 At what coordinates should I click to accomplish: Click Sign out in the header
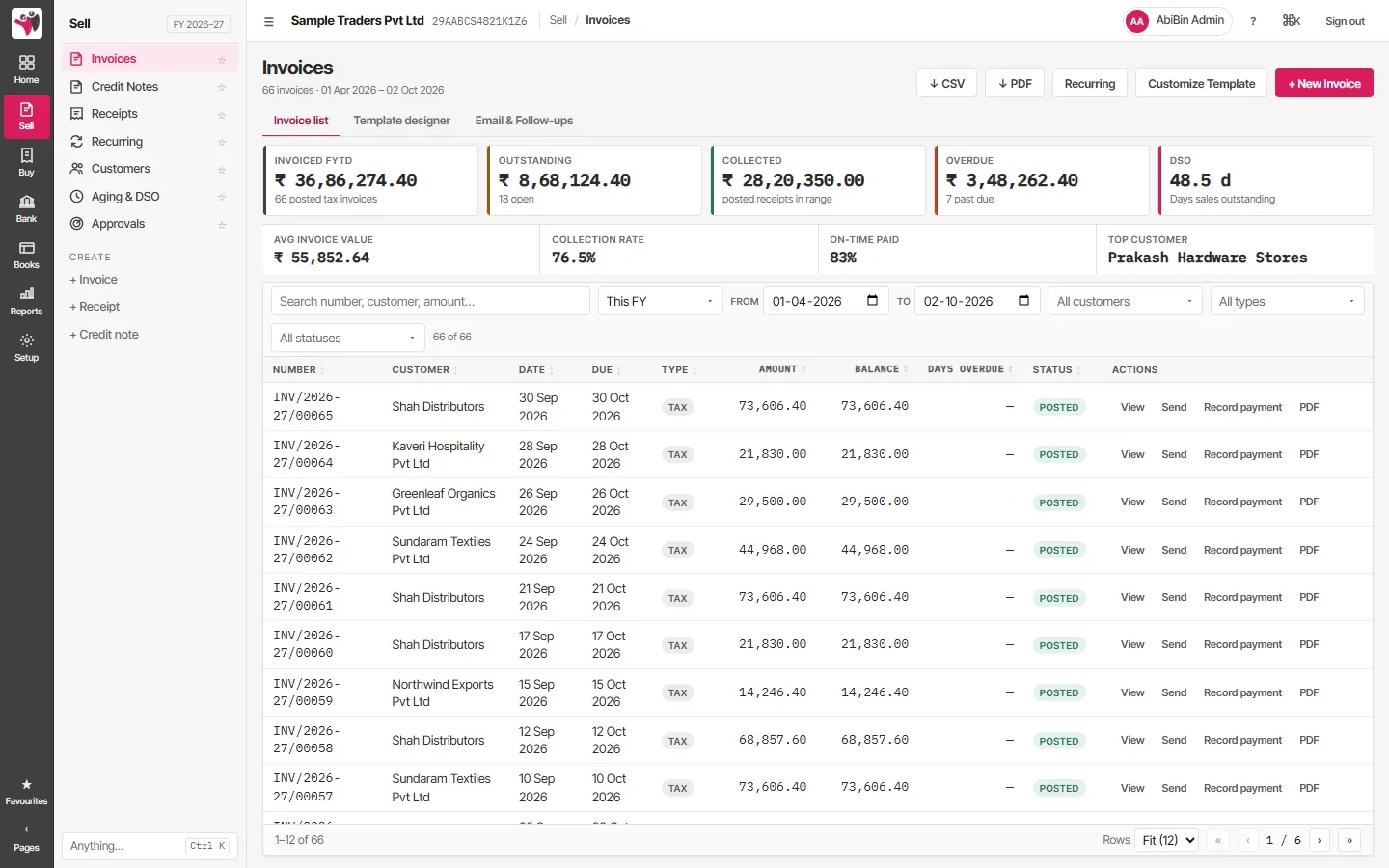pos(1345,21)
